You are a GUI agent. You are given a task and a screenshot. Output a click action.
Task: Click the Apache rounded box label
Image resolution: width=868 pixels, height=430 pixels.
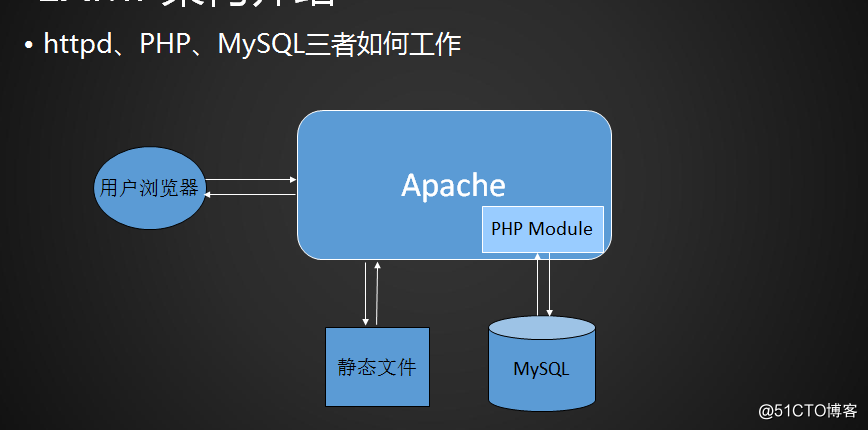pos(453,185)
